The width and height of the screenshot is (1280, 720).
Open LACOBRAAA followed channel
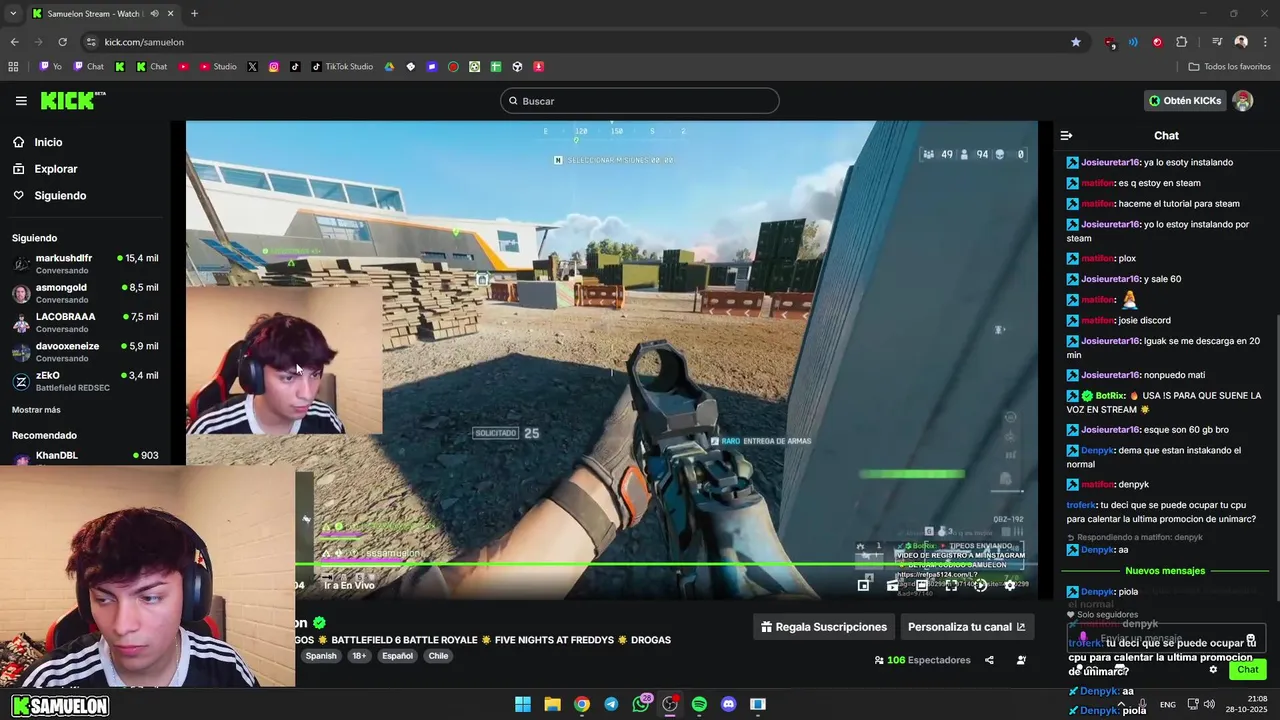point(85,322)
